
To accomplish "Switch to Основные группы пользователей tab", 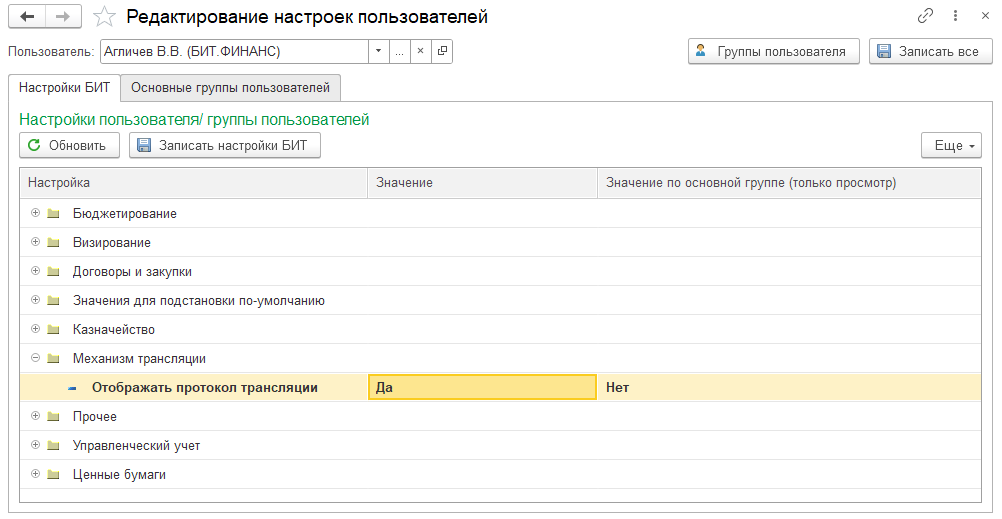I will (x=230, y=88).
